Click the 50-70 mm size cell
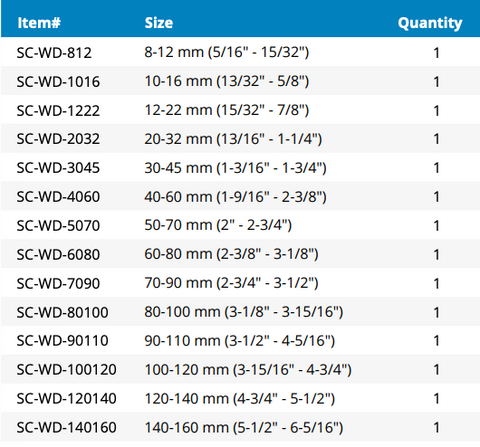The width and height of the screenshot is (480, 447). [218, 225]
